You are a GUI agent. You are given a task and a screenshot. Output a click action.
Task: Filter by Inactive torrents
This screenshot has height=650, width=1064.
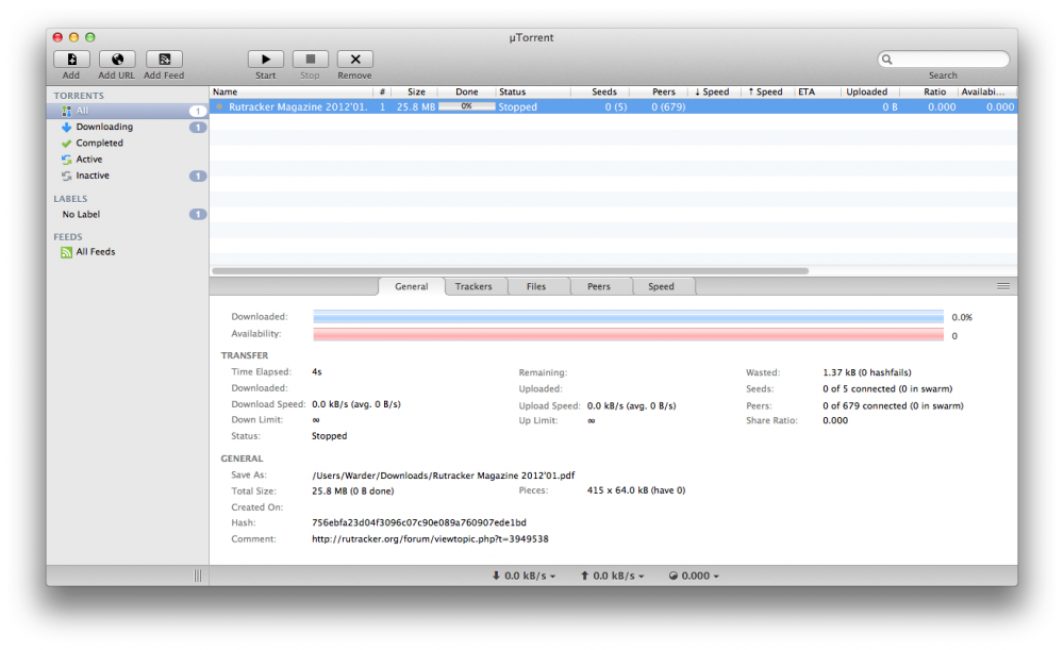coord(128,176)
